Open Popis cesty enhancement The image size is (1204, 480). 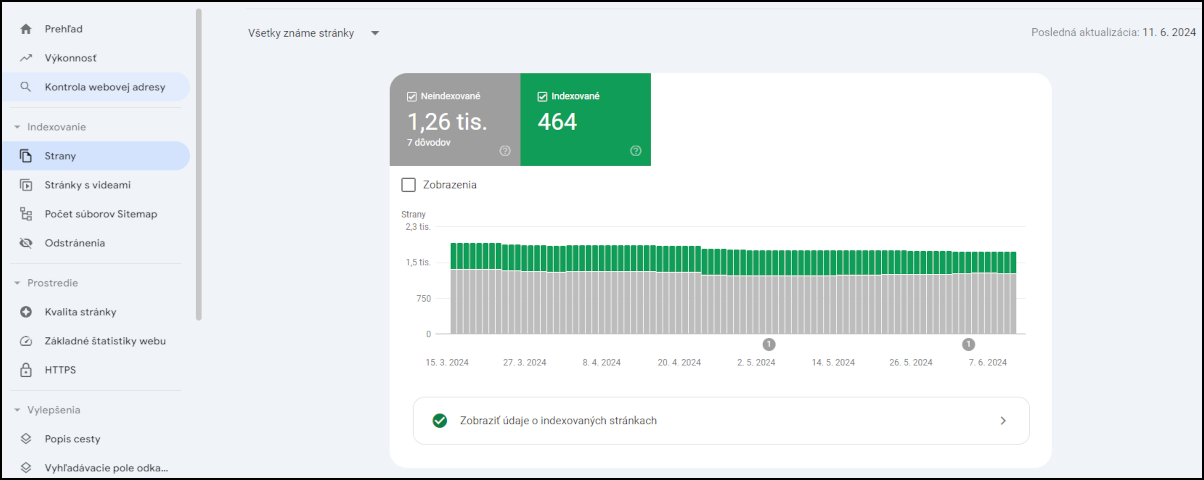click(x=95, y=439)
